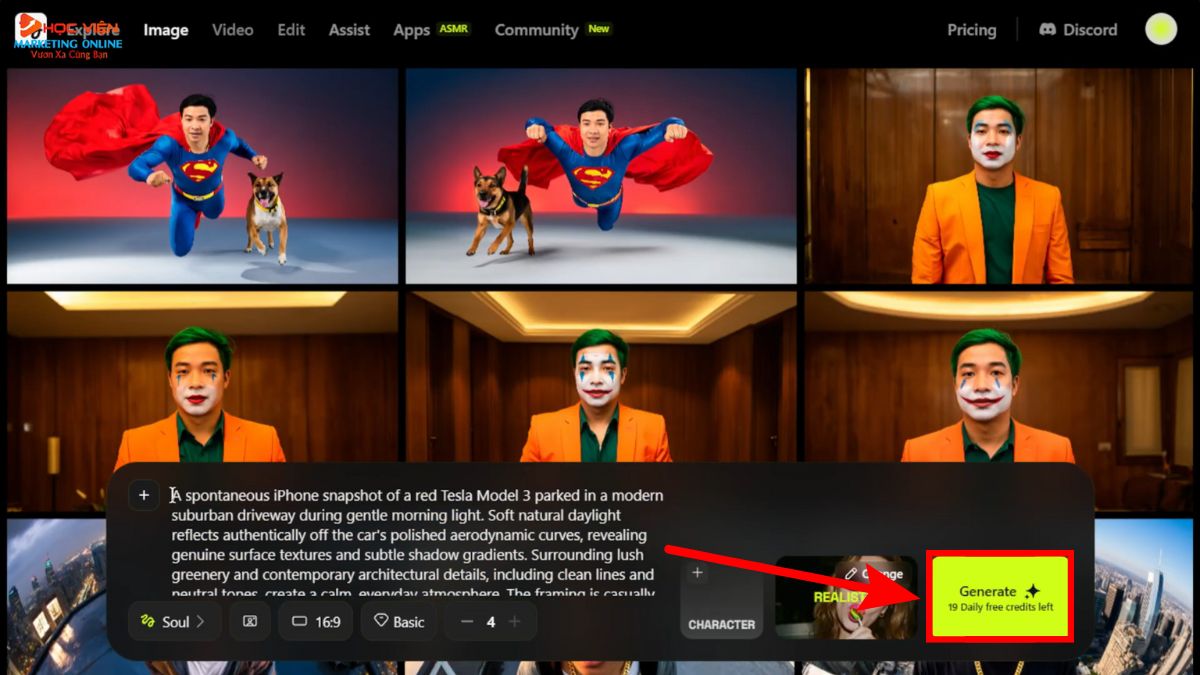Click the sparkle icon on Generate button
Image resolution: width=1200 pixels, height=675 pixels.
coord(1032,592)
